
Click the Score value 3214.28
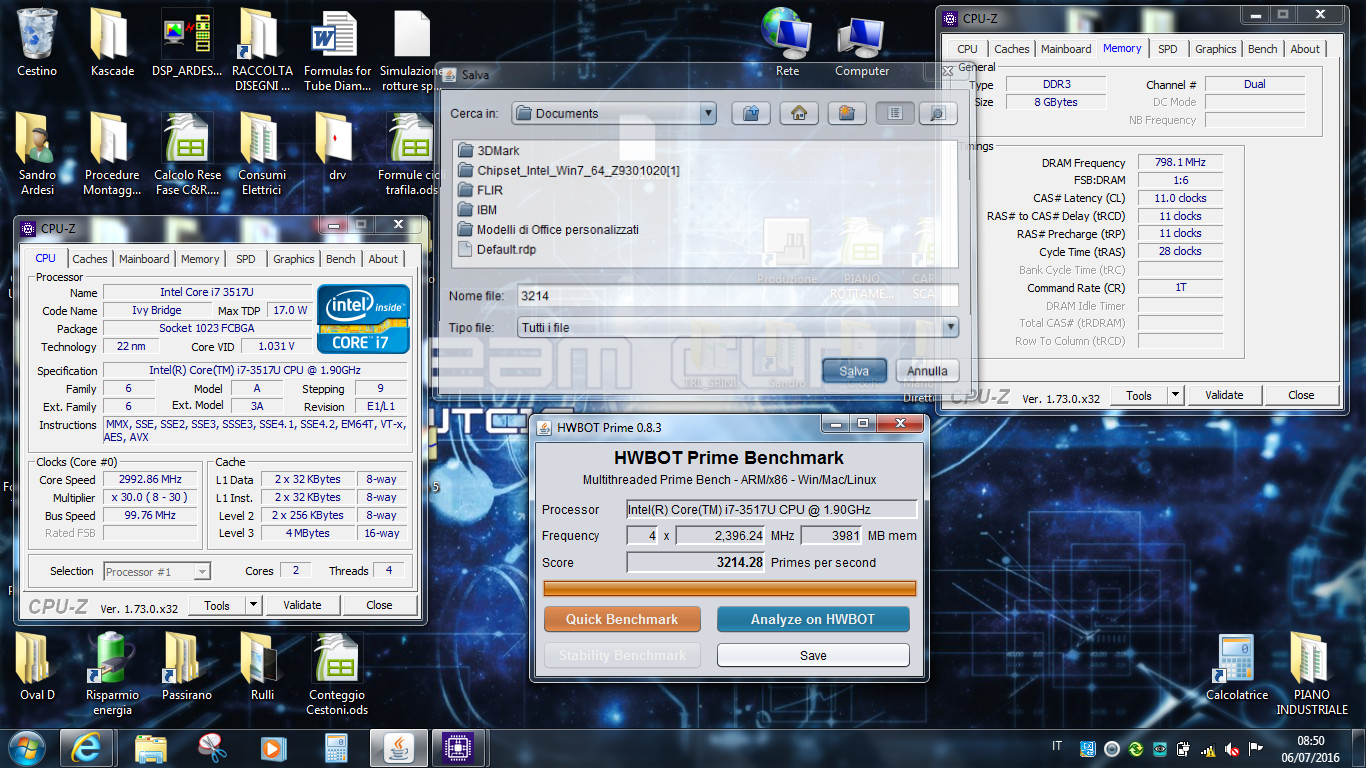click(696, 562)
